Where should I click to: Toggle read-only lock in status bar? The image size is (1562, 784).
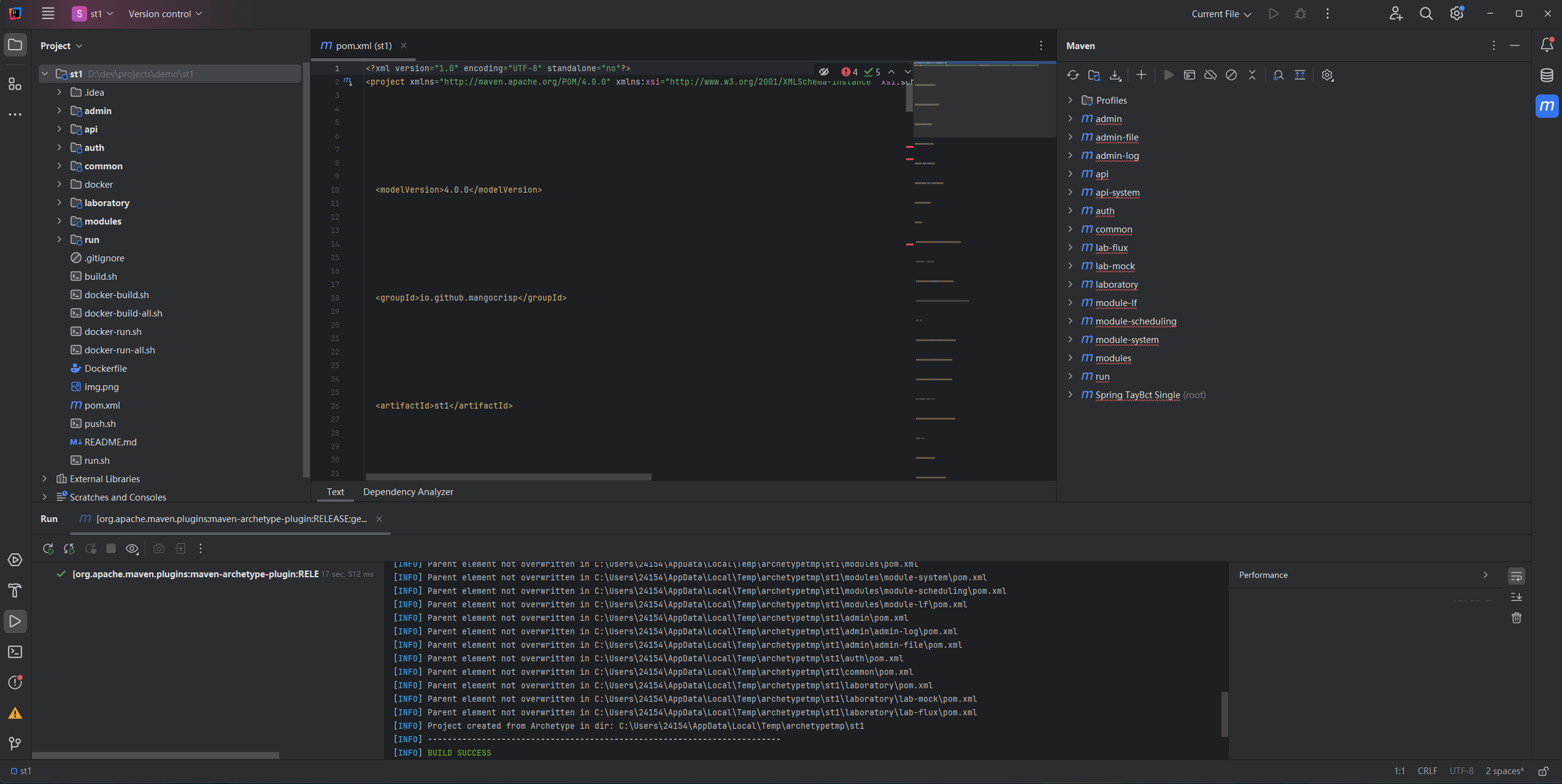pos(1544,771)
